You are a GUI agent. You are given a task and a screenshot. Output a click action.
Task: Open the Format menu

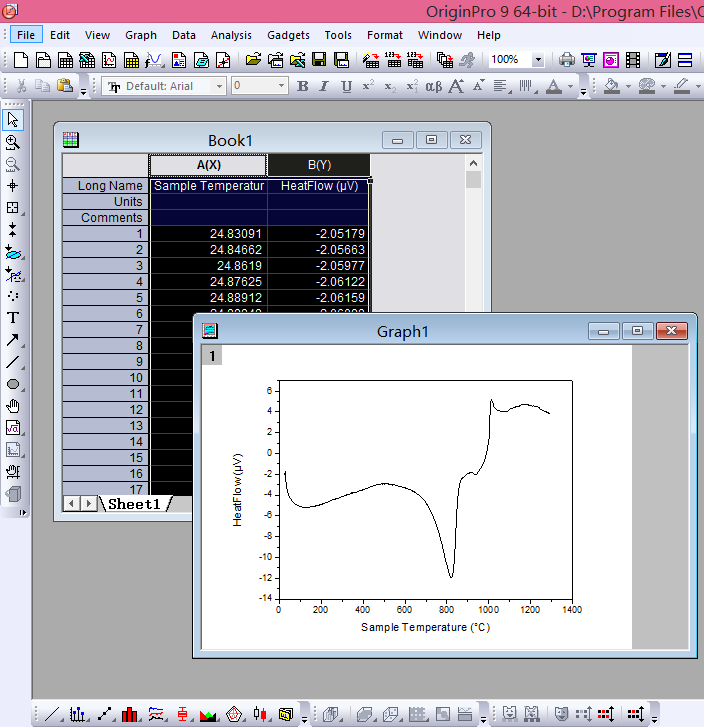tap(384, 35)
